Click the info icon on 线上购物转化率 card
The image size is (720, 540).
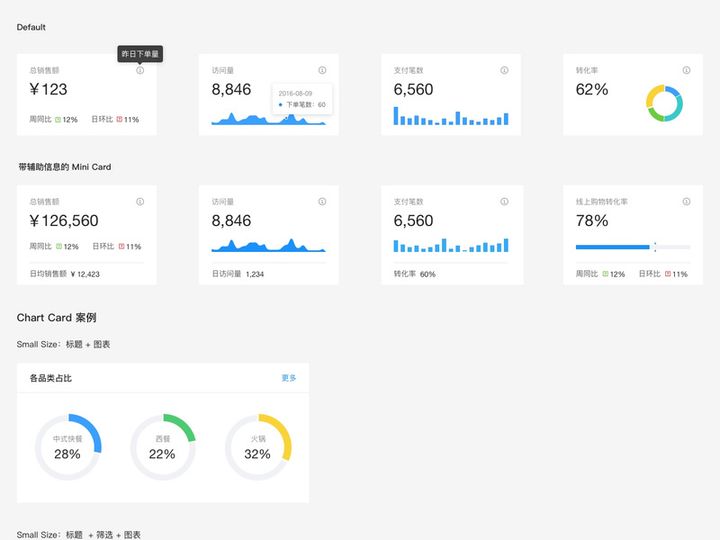686,202
